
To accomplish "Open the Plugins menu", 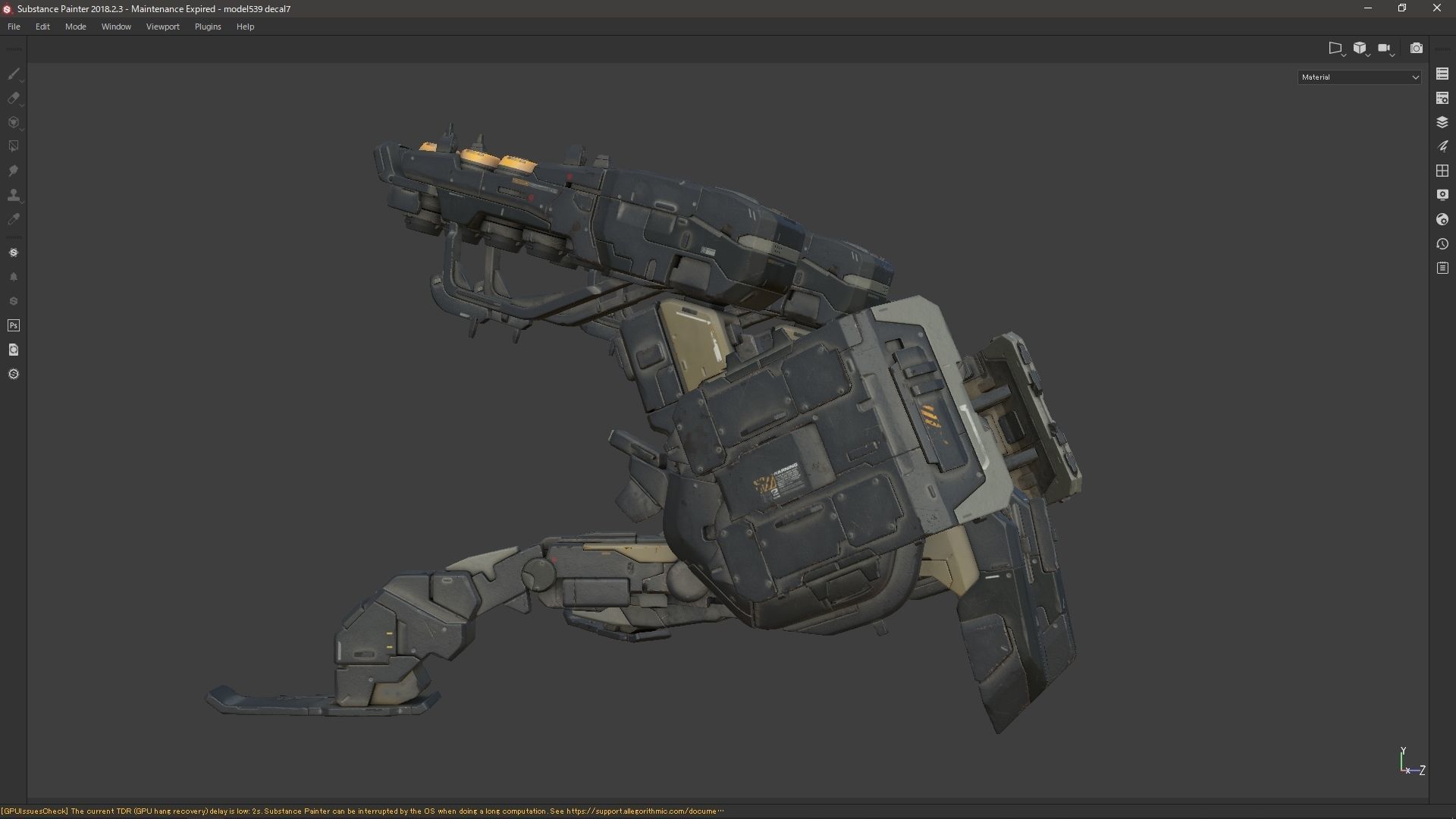I will (208, 27).
